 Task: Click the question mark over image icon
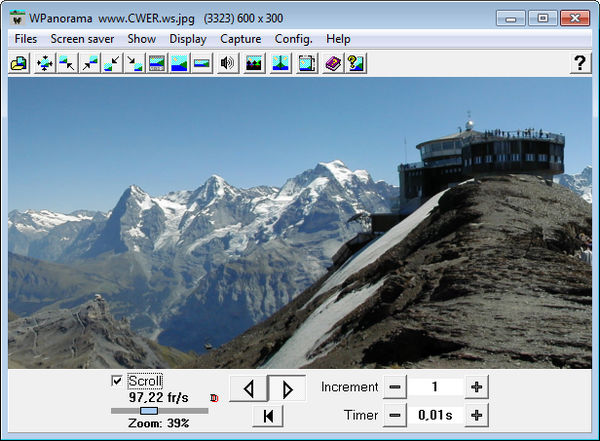[356, 63]
